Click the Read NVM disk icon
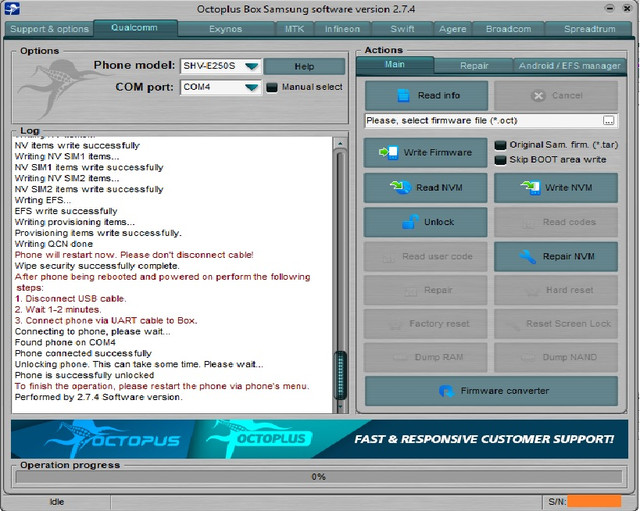Screen dimensions: 640x511 click(400, 187)
